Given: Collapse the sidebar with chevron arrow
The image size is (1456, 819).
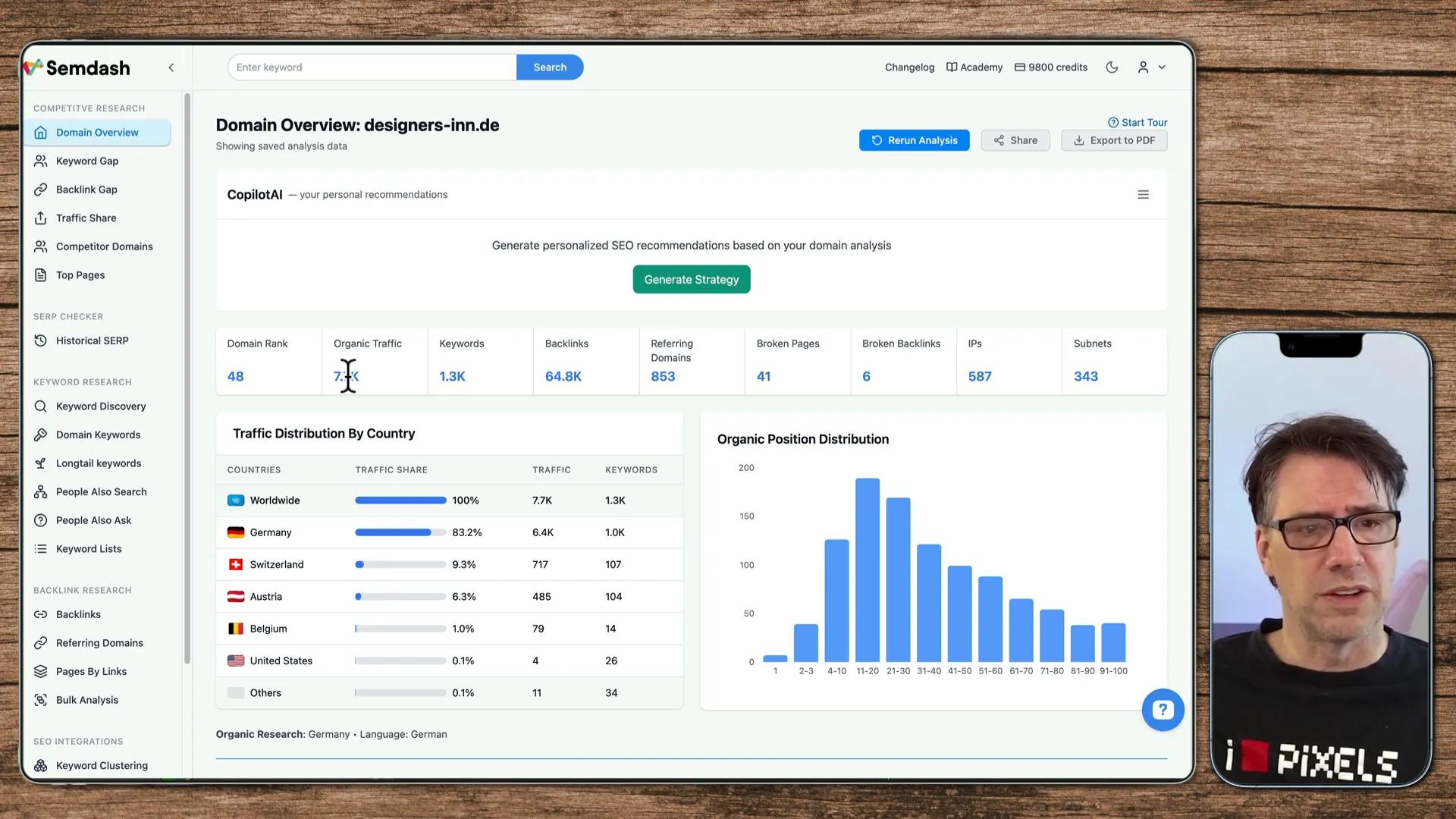Looking at the screenshot, I should (x=171, y=67).
